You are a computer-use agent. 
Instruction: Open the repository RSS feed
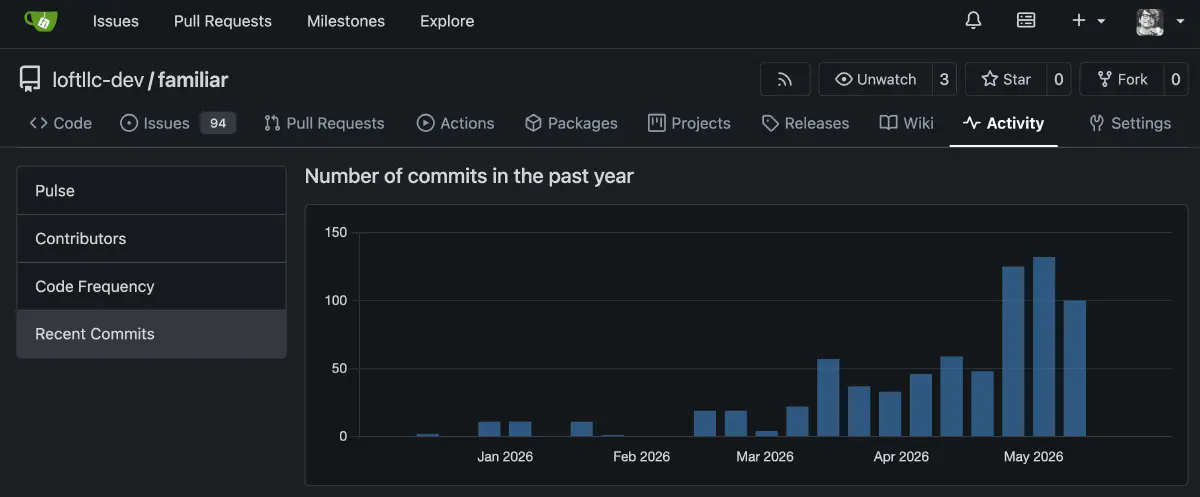[785, 79]
